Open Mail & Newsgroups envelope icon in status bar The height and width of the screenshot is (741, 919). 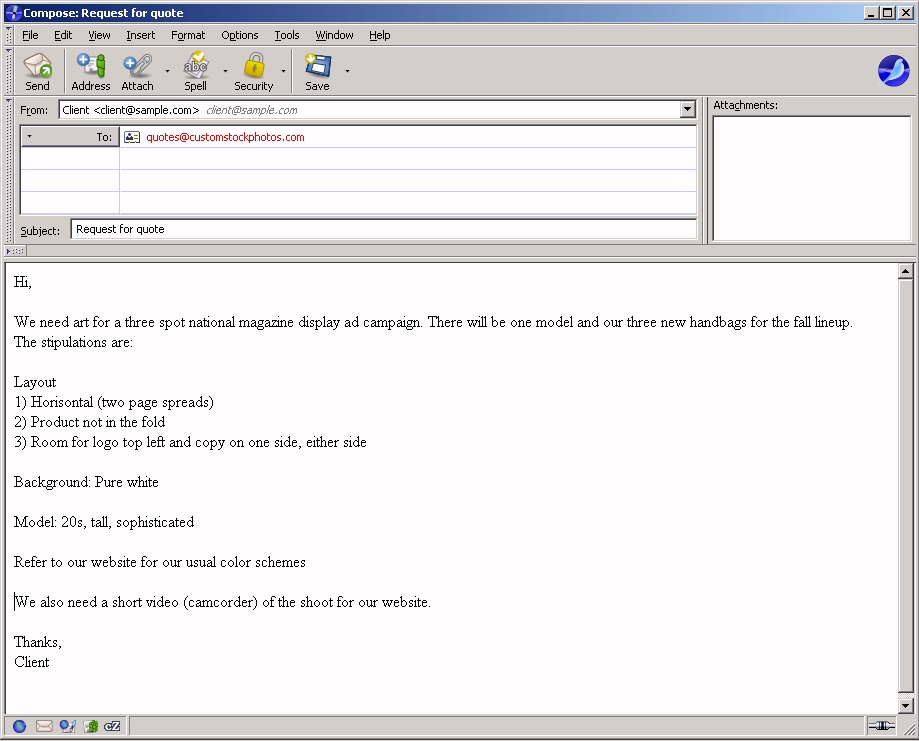tap(44, 726)
